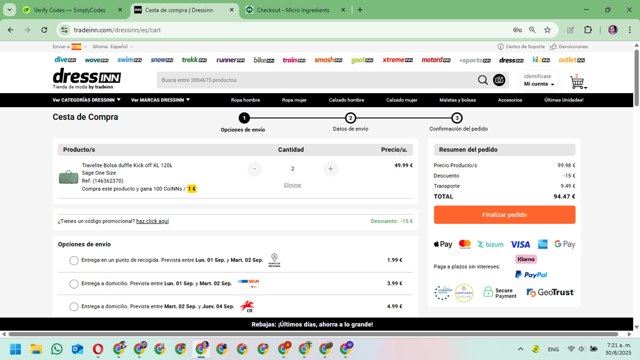Go to Ropa hombre menu

click(x=245, y=100)
